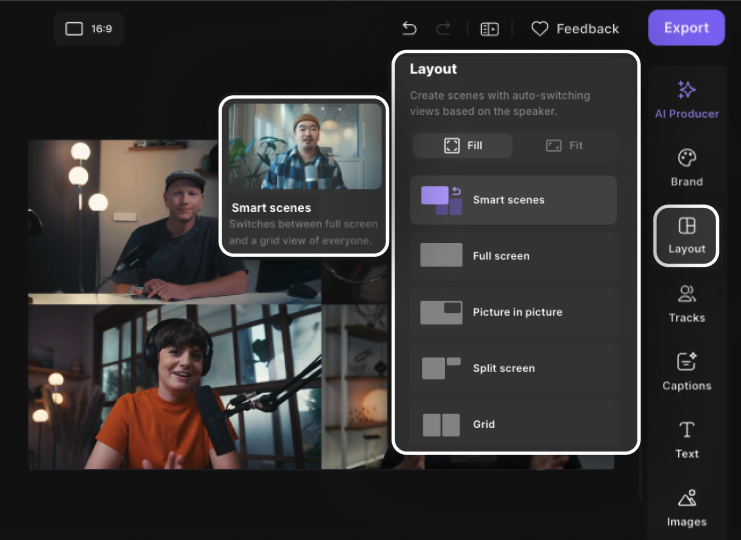Click the redo arrow icon
This screenshot has height=540, width=741.
[443, 29]
